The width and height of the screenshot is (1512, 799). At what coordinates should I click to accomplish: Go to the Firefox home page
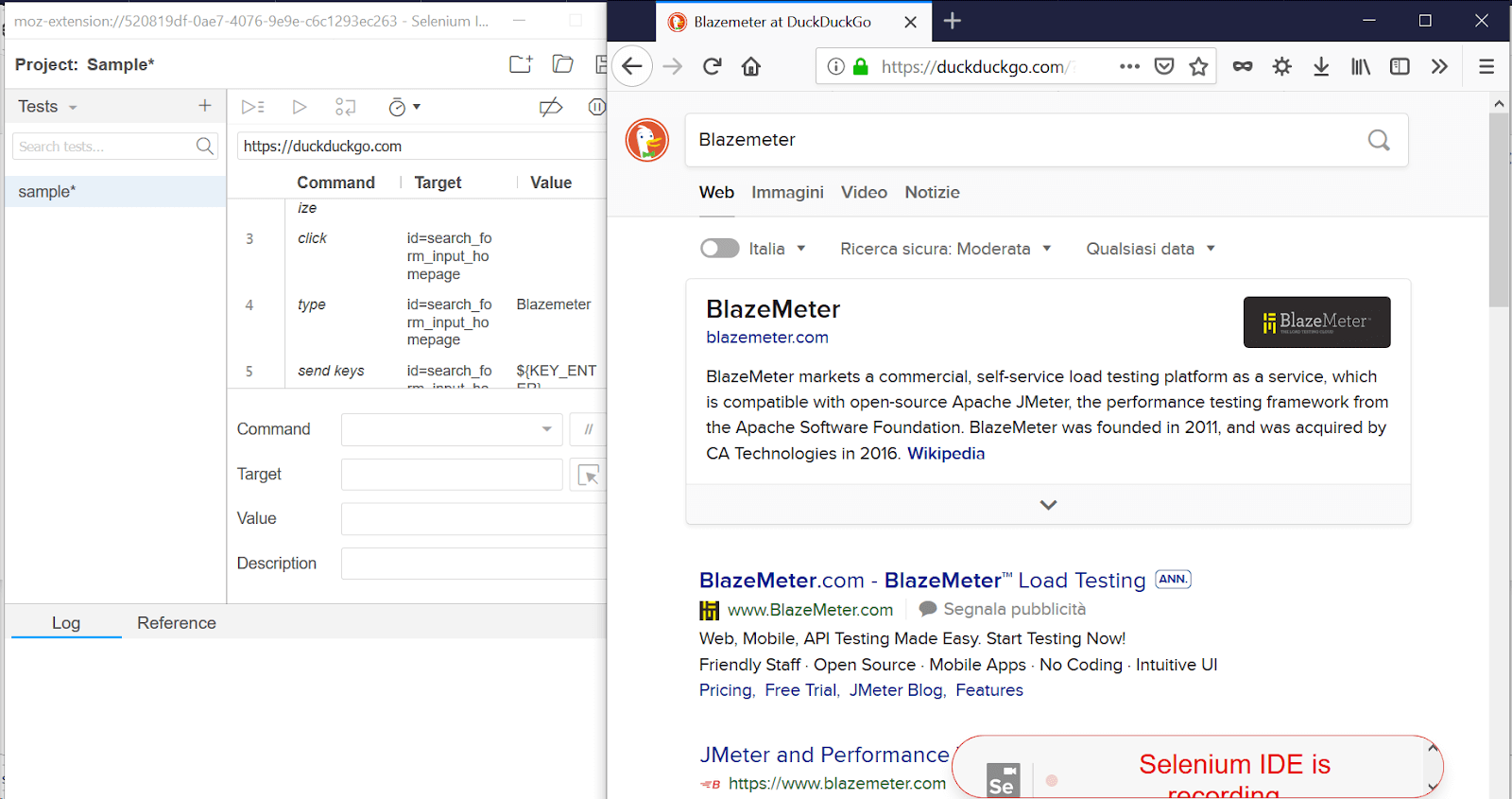coord(751,66)
